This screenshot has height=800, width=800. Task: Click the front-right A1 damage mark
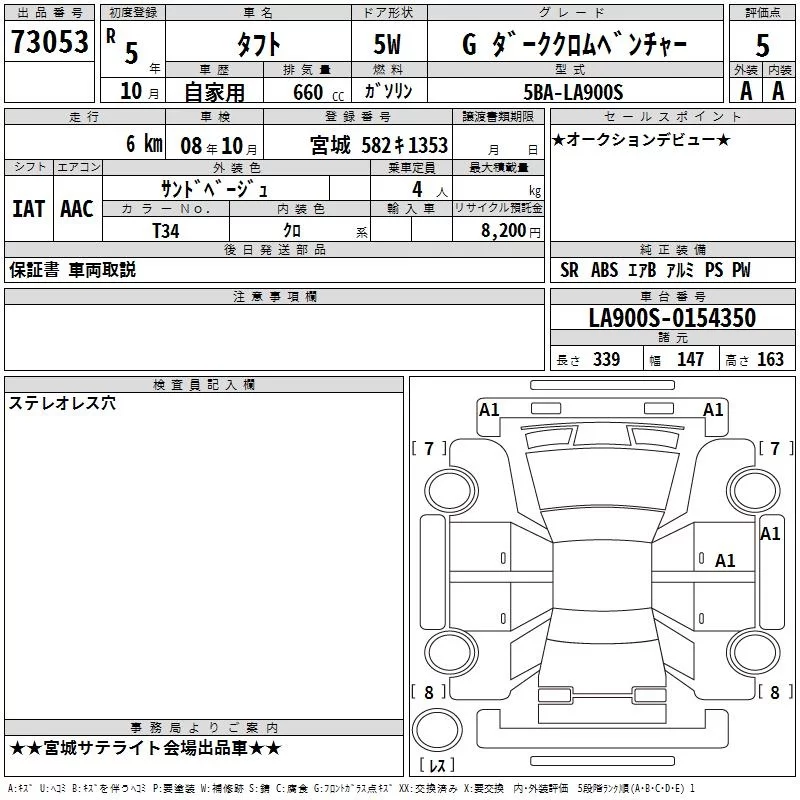[x=713, y=410]
